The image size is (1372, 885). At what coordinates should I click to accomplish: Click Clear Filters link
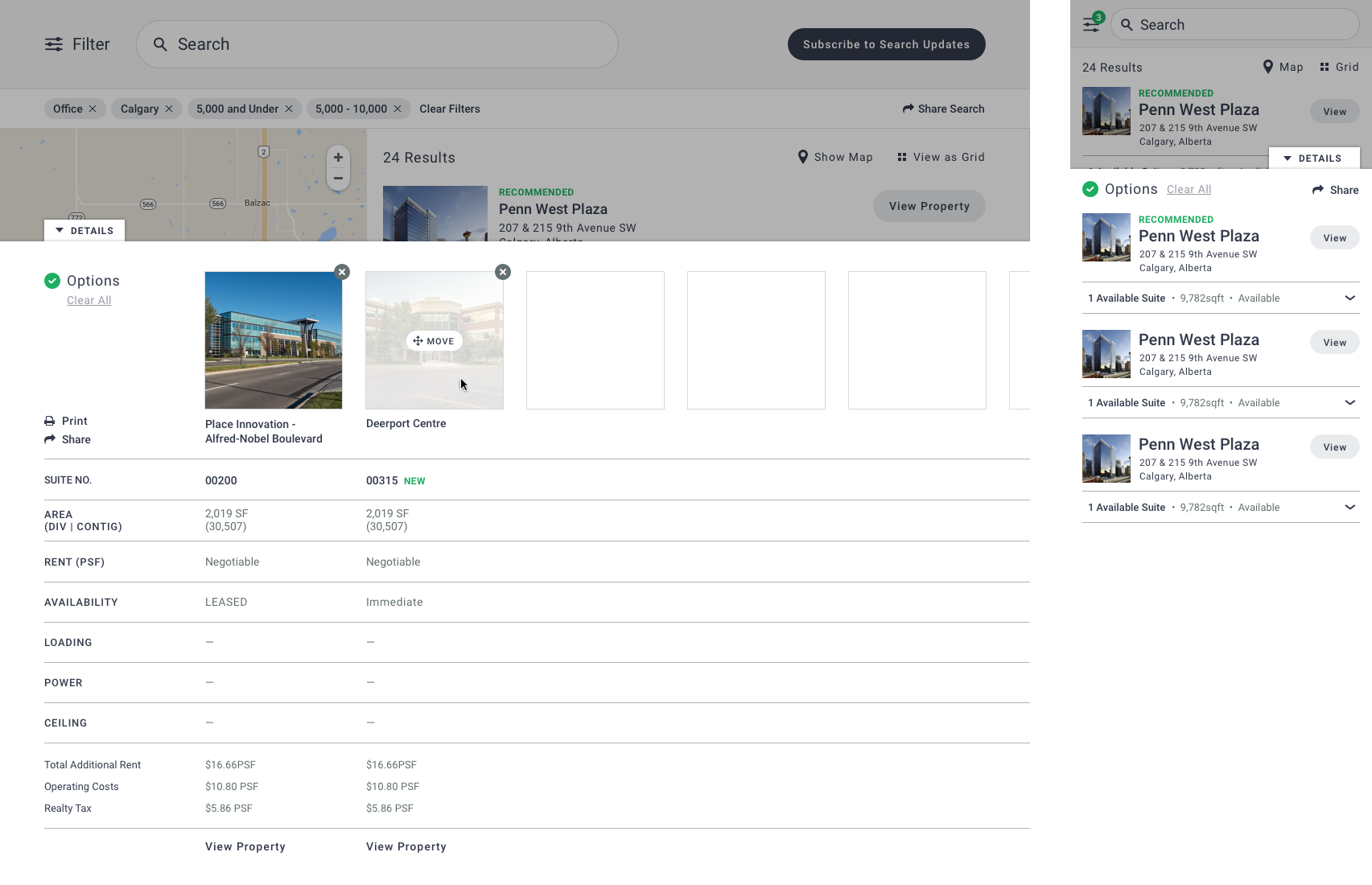pos(450,109)
